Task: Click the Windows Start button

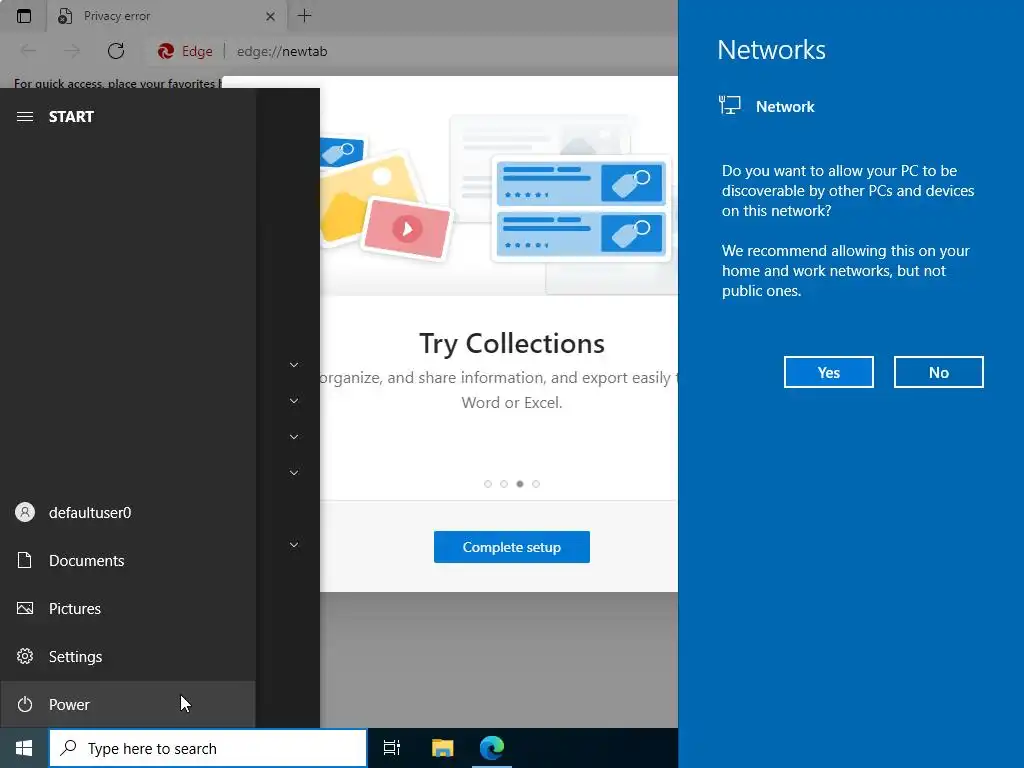Action: click(24, 748)
